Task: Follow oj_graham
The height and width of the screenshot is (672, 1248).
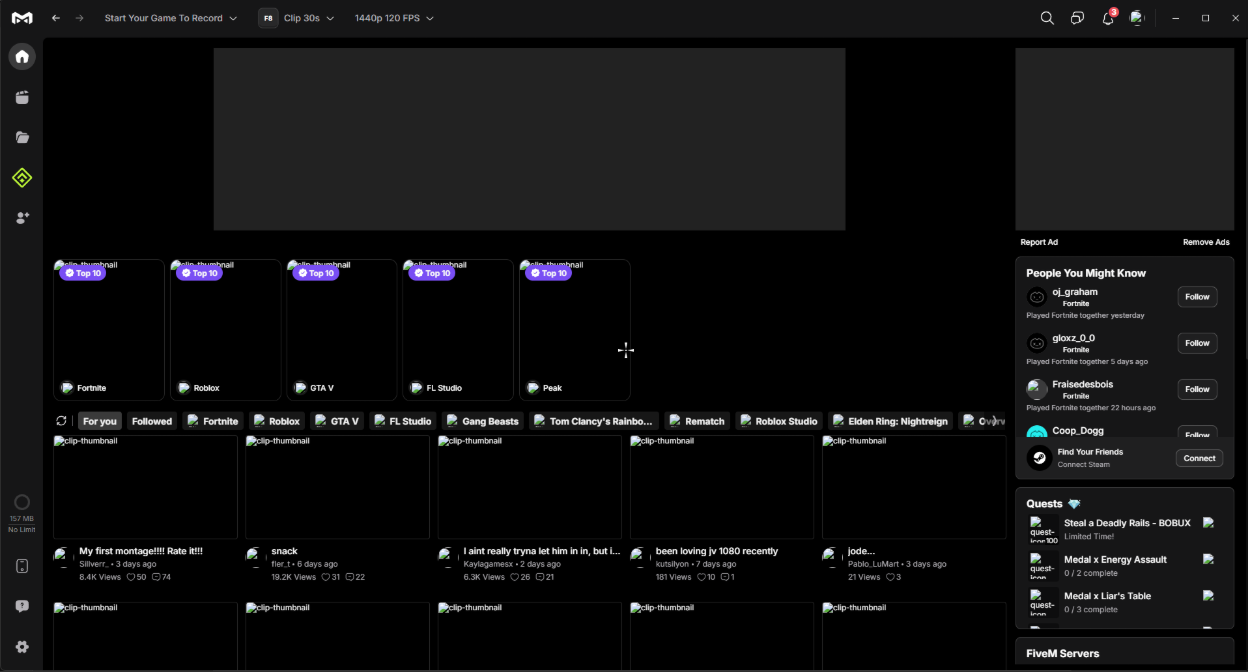Action: [x=1197, y=297]
